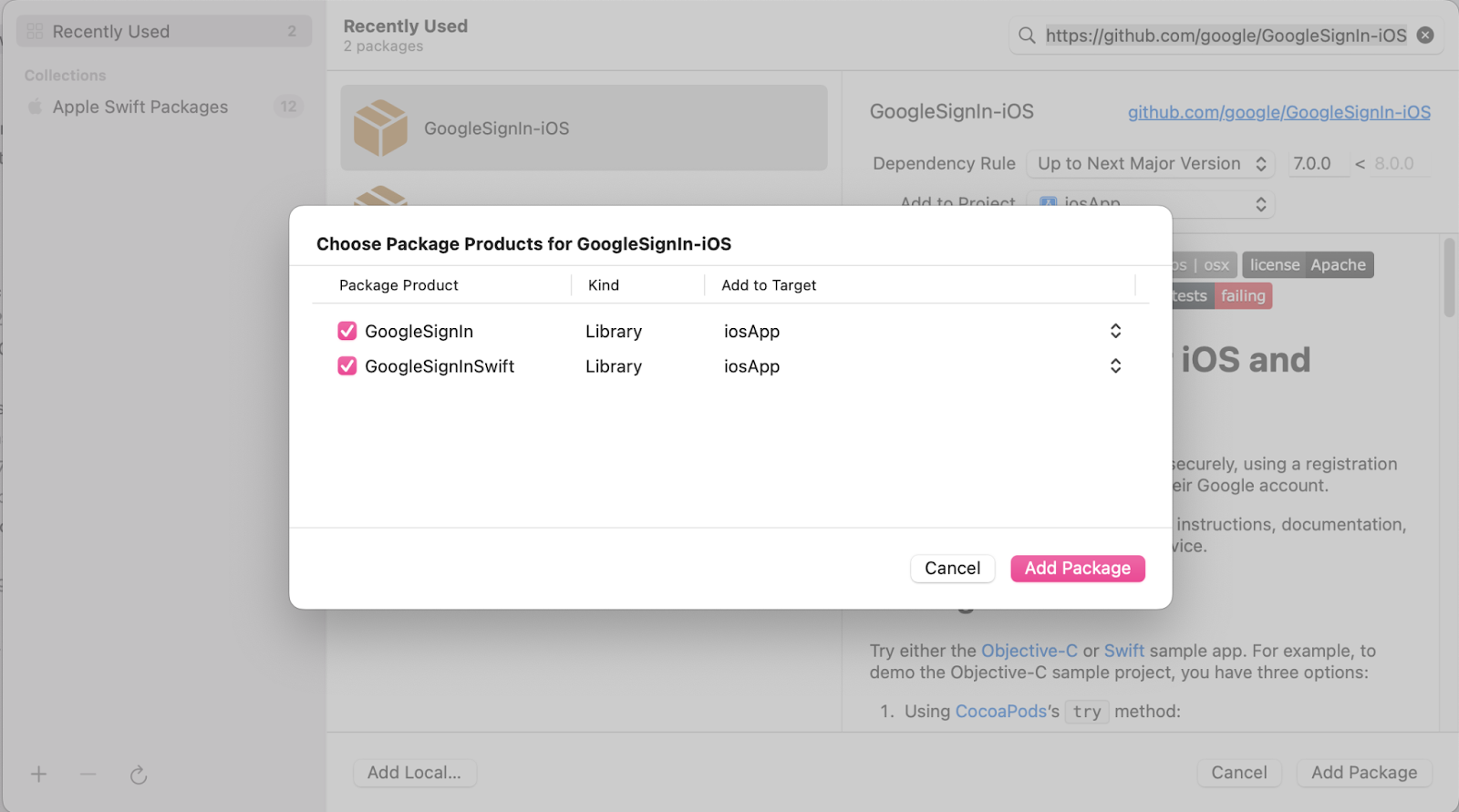Click the Recently Used grid icon
Image resolution: width=1459 pixels, height=812 pixels.
[x=35, y=32]
